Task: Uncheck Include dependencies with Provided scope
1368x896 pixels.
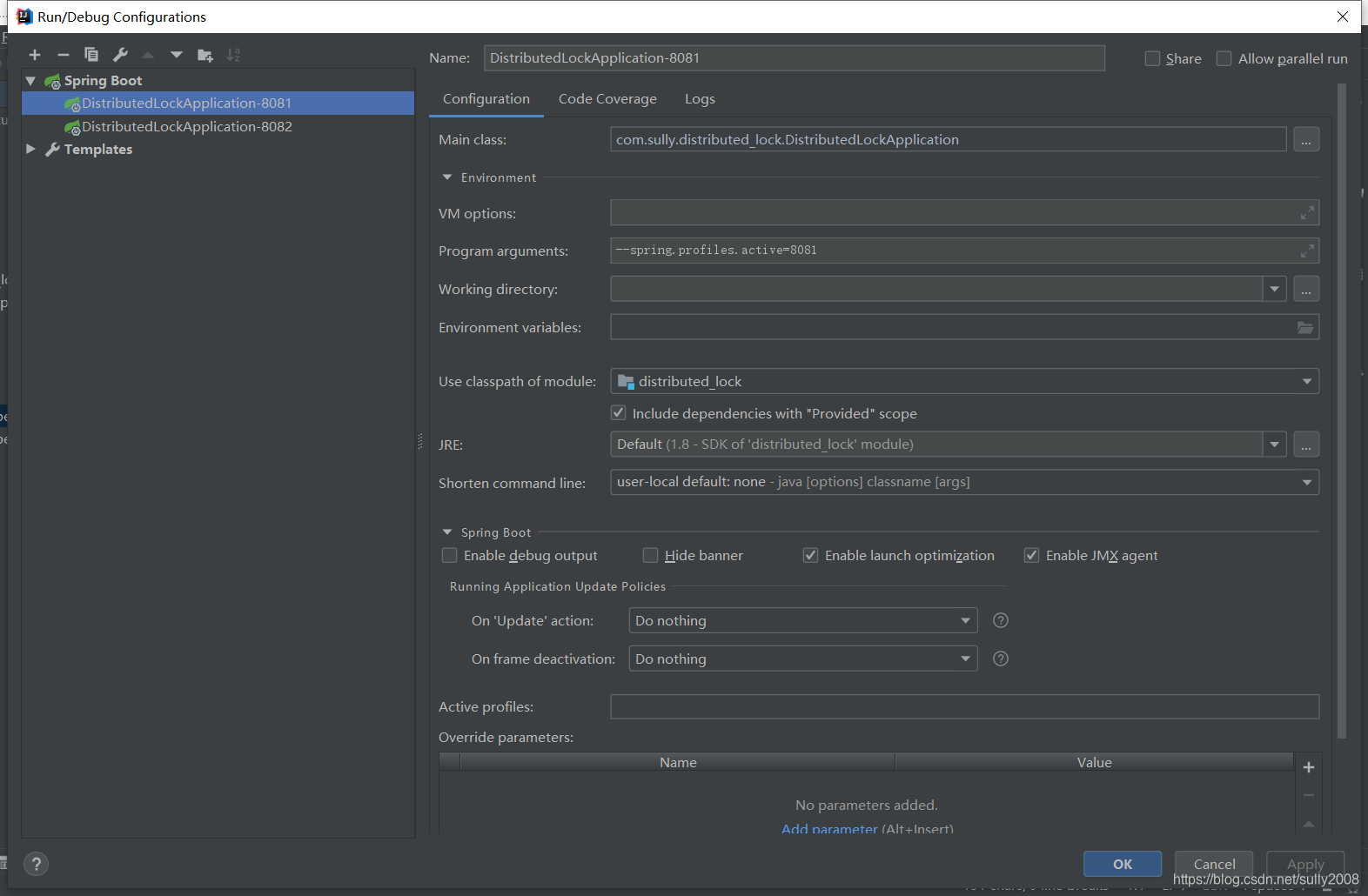Action: click(x=619, y=412)
